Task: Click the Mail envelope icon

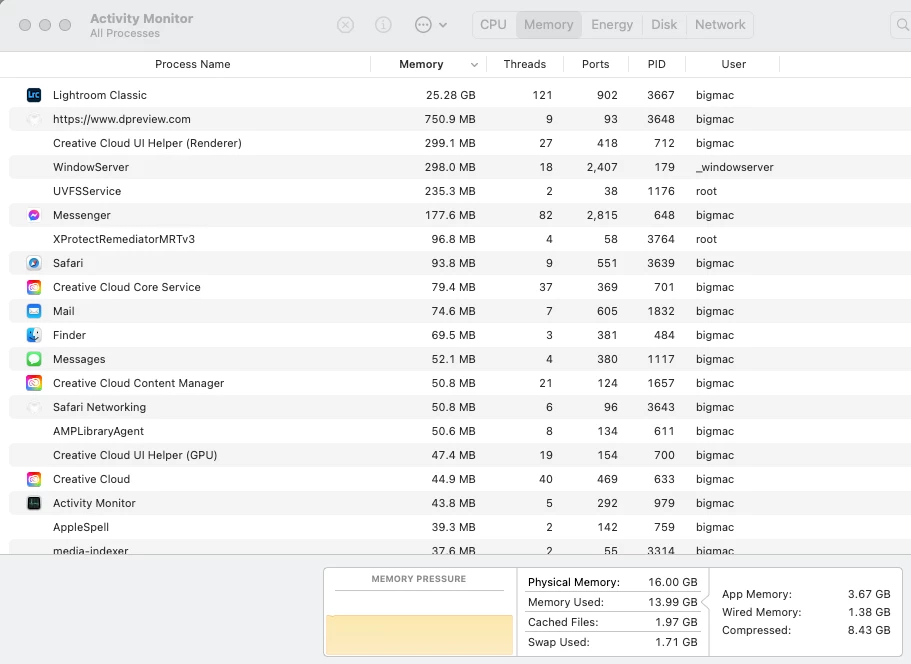Action: 34,311
